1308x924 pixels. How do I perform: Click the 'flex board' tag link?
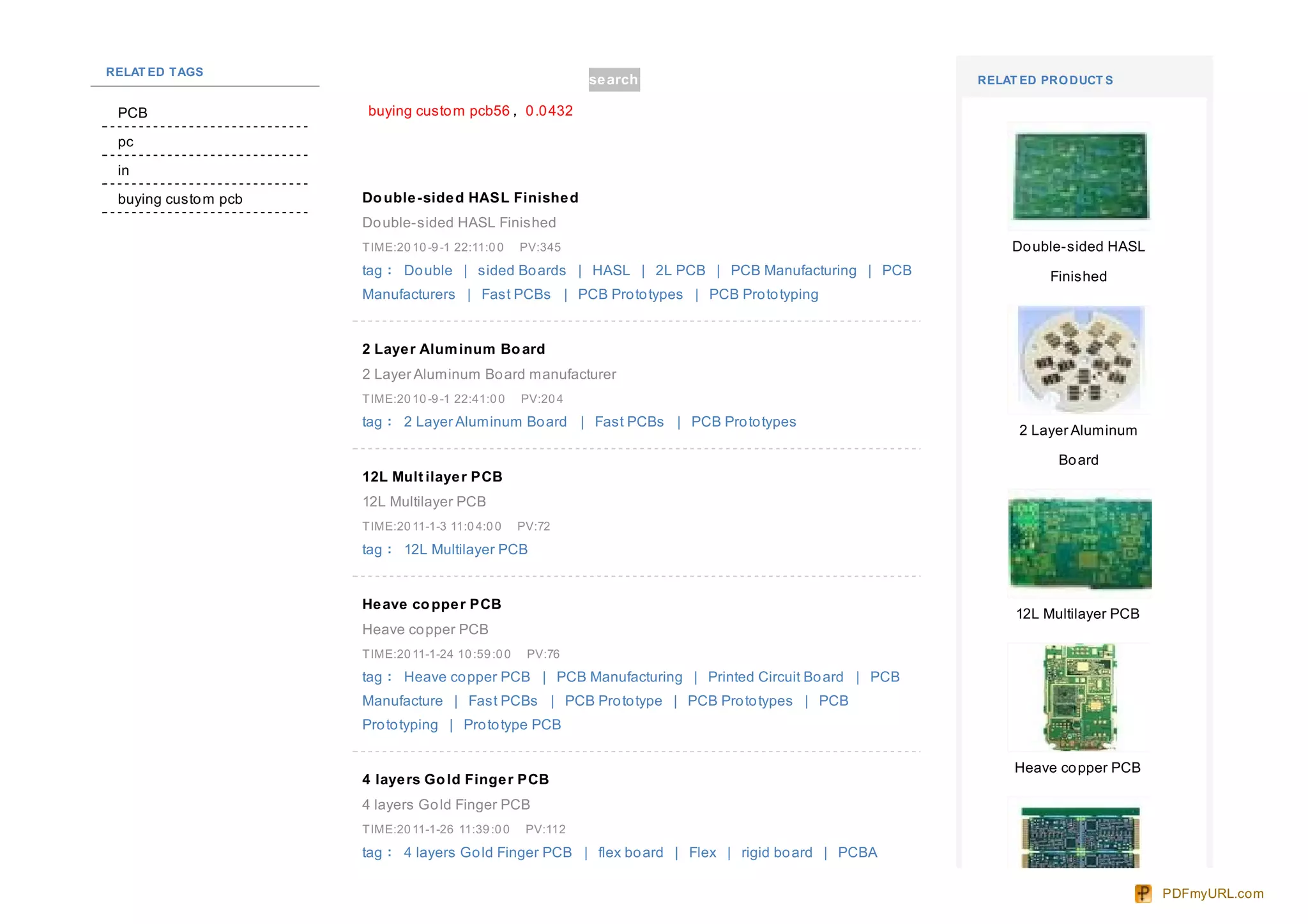(x=630, y=852)
